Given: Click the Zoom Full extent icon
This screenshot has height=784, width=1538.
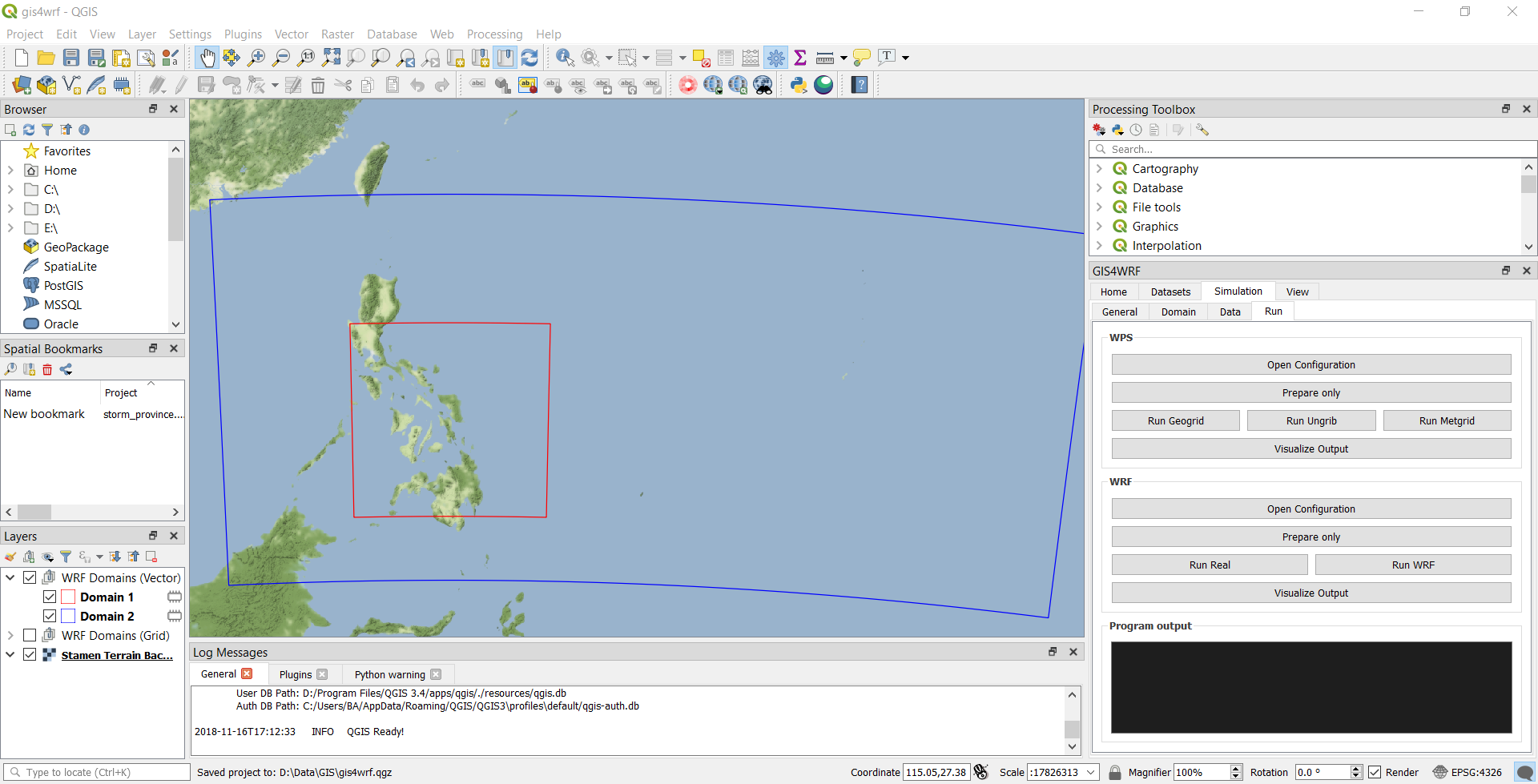Looking at the screenshot, I should pos(331,58).
